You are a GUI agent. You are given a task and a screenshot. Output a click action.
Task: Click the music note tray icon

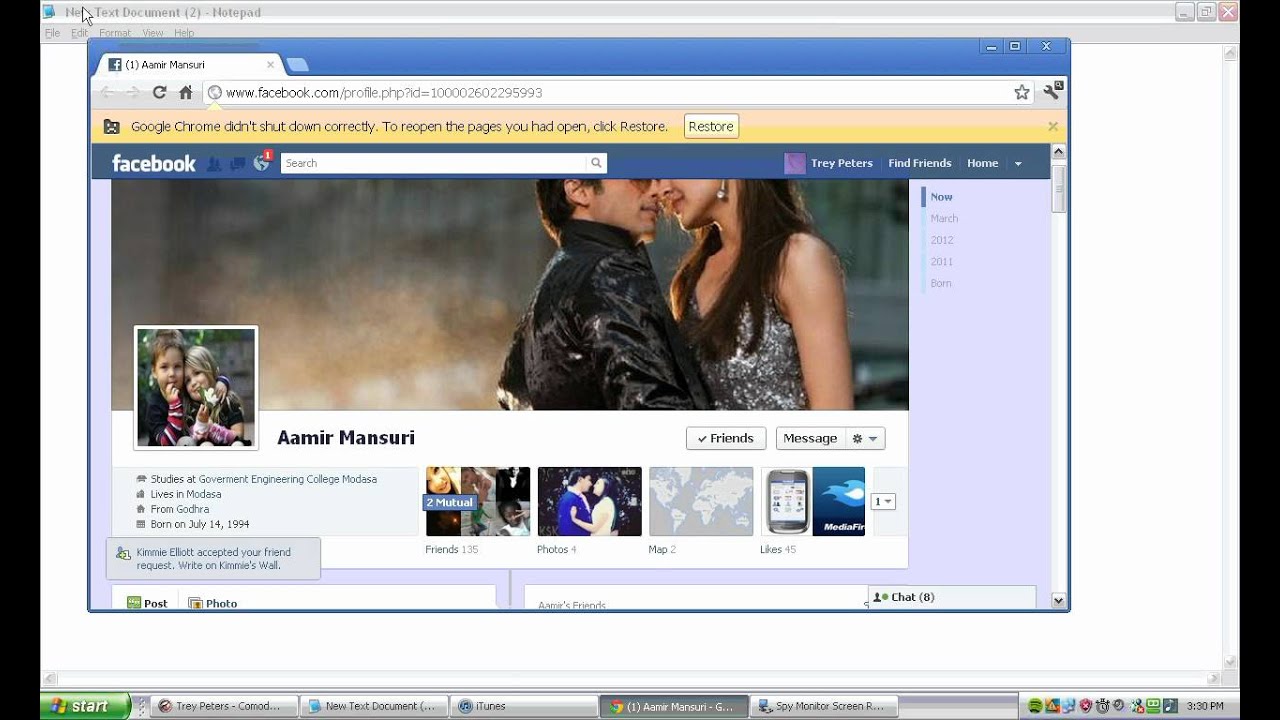point(1171,706)
